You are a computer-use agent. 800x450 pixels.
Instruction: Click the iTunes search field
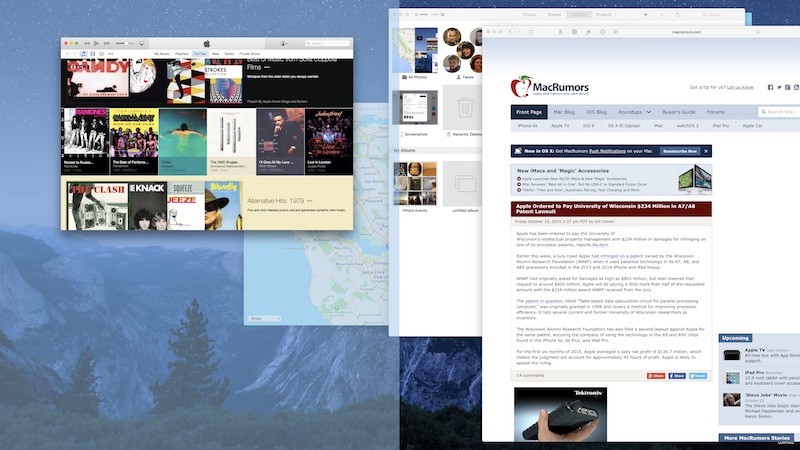(x=328, y=43)
